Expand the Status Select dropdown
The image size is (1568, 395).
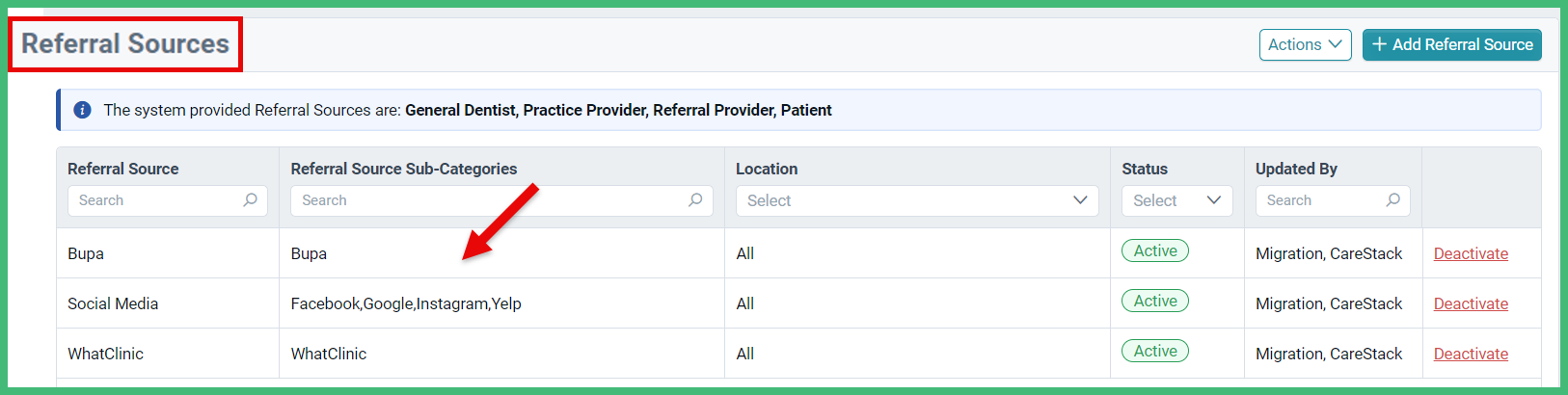pyautogui.click(x=1176, y=200)
